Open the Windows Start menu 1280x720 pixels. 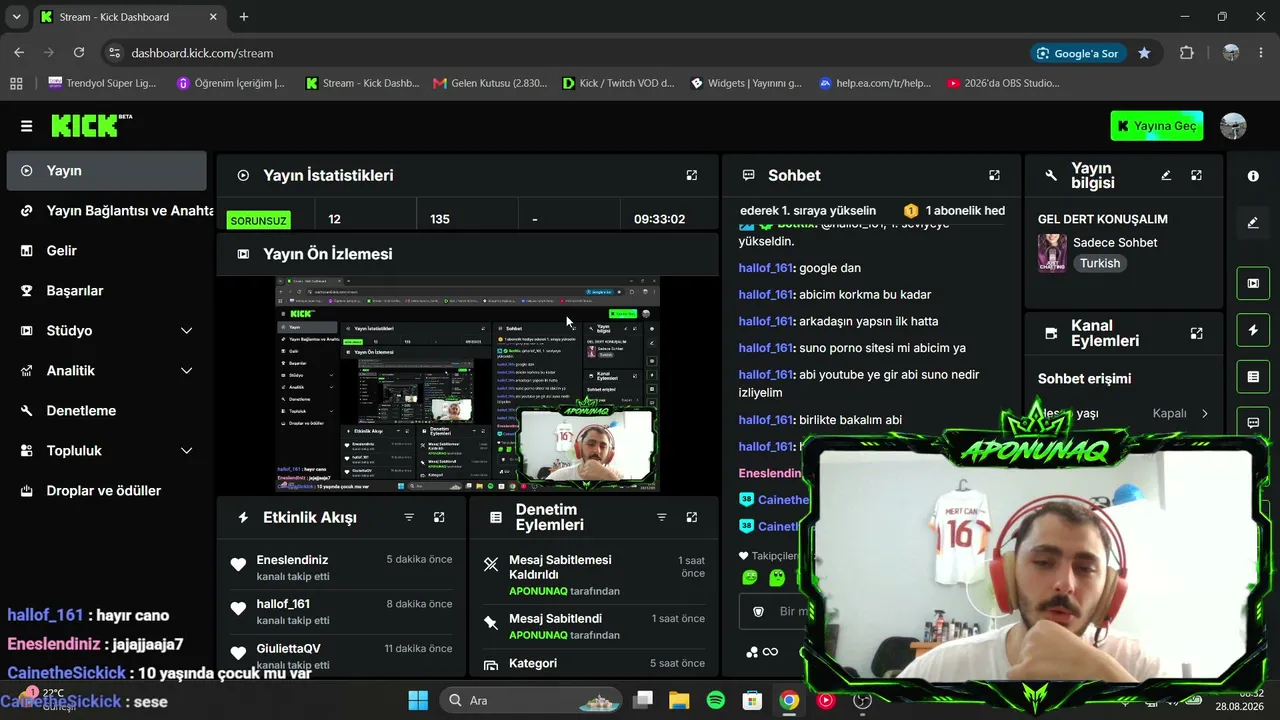tap(418, 700)
